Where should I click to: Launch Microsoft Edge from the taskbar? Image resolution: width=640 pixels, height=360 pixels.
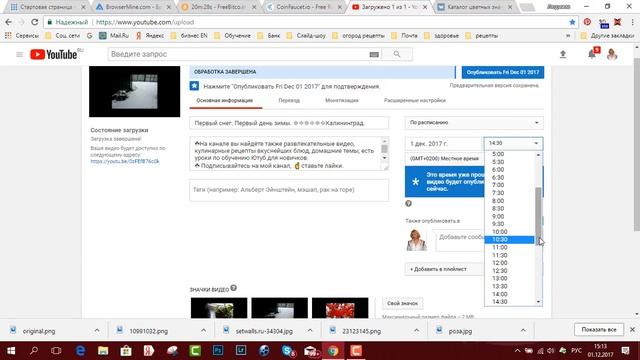point(80,351)
